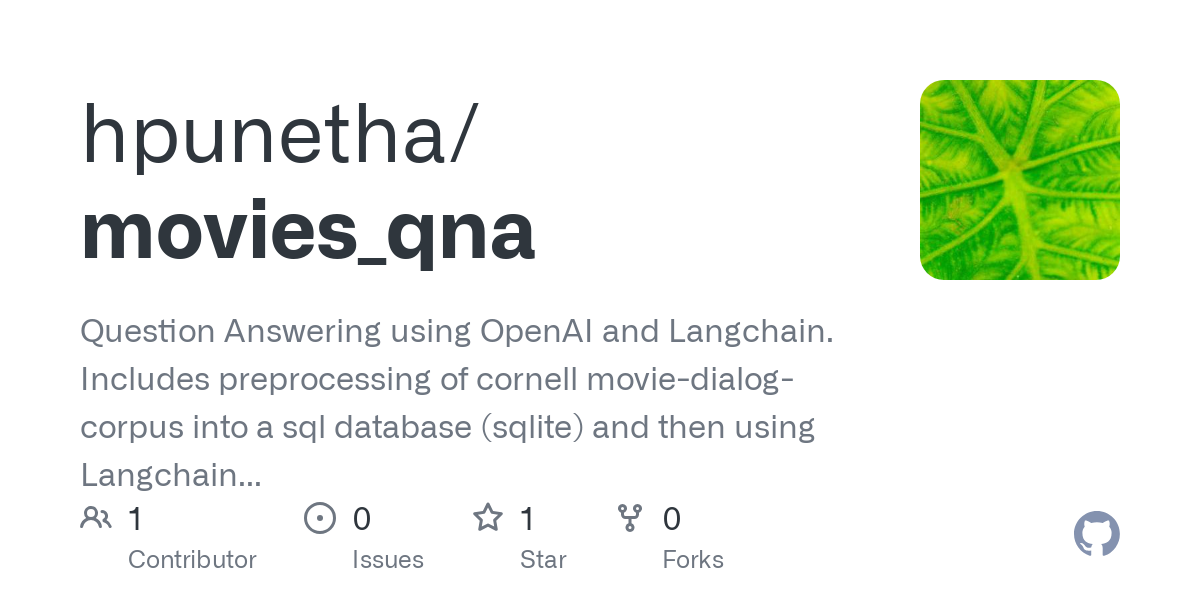Click the issues count number
1200x600 pixels.
(x=362, y=519)
